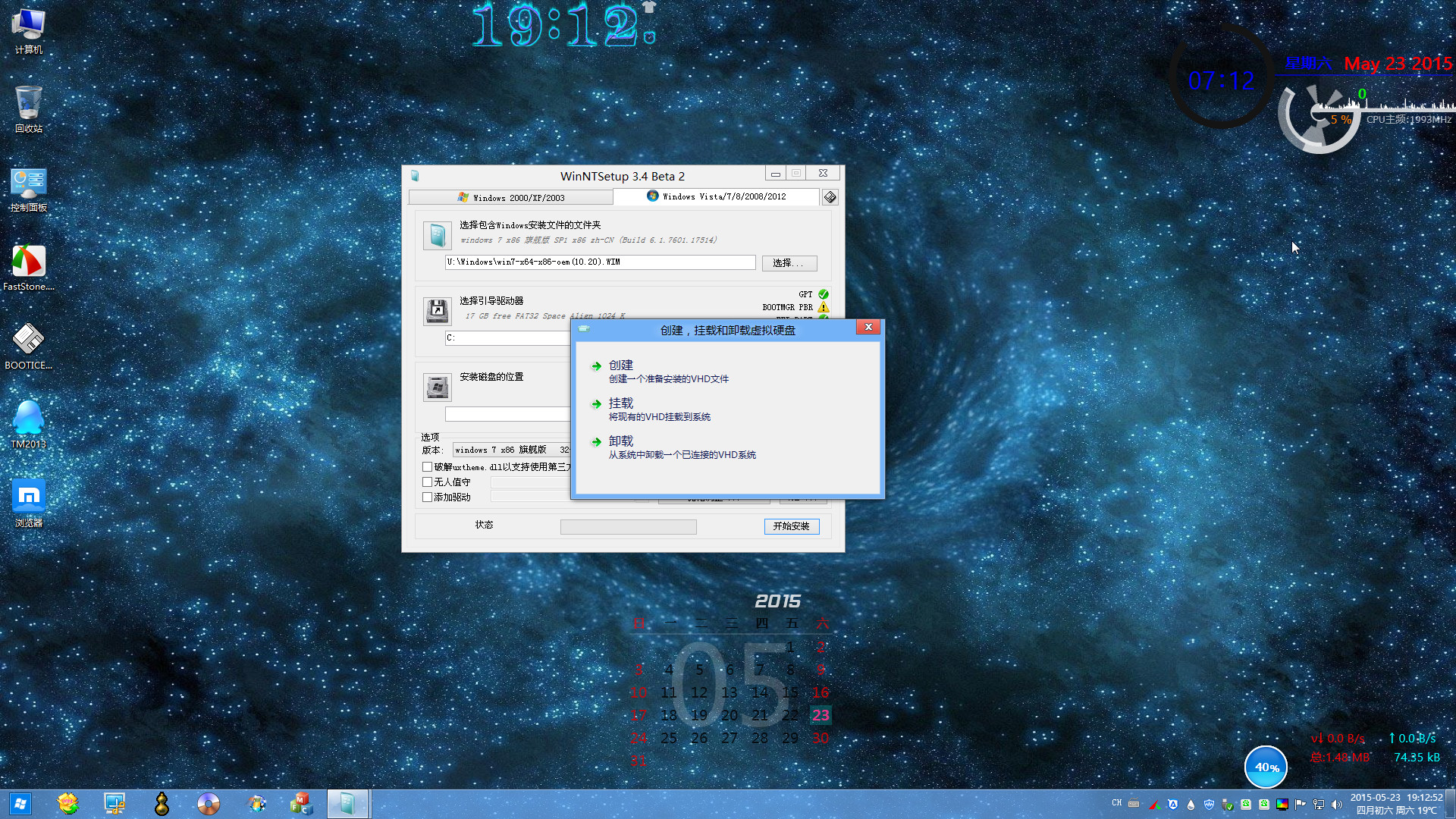Screen dimensions: 1456x819
Task: Enable the 破解uxtheme.dll checkbox
Action: 428,467
